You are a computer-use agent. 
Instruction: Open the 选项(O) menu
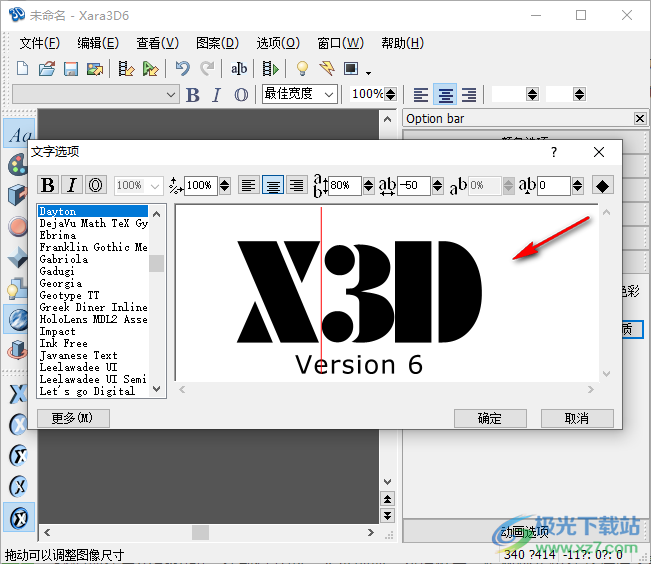pyautogui.click(x=278, y=43)
